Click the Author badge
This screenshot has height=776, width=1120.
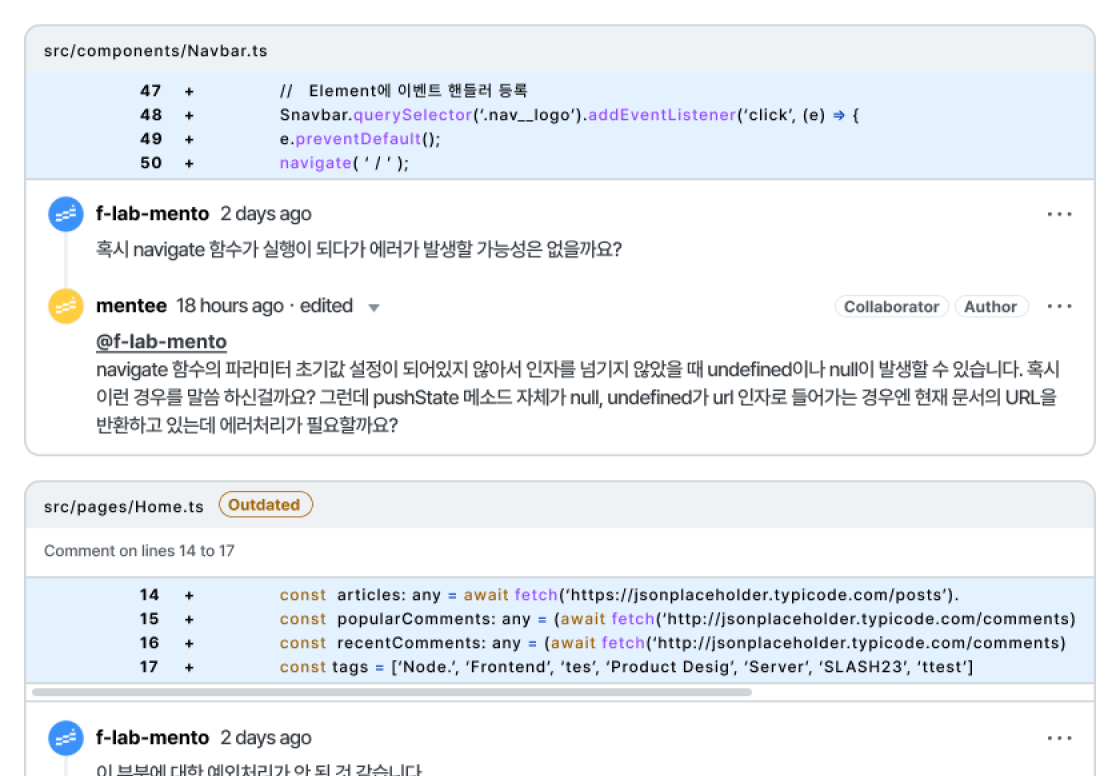[990, 307]
